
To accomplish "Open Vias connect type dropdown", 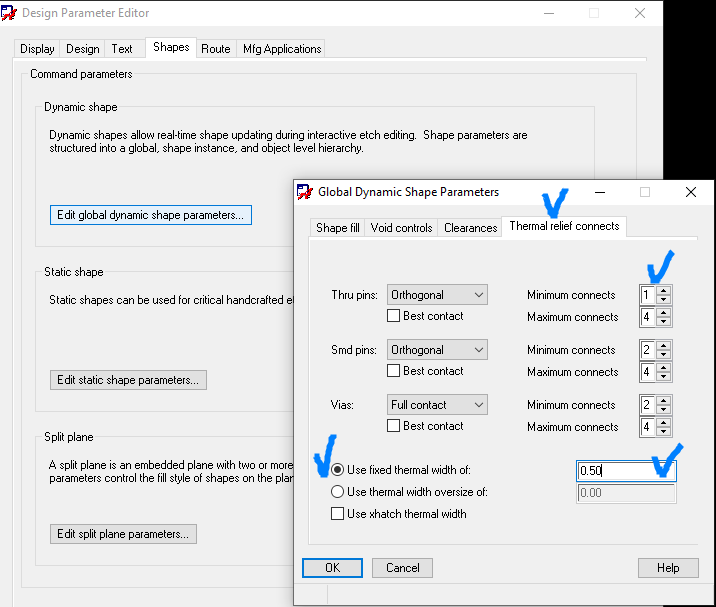I will click(x=437, y=405).
